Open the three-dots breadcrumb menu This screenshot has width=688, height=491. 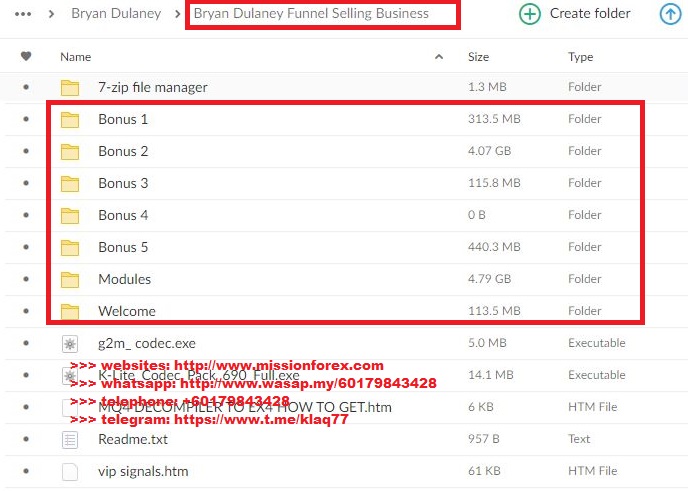pos(23,14)
